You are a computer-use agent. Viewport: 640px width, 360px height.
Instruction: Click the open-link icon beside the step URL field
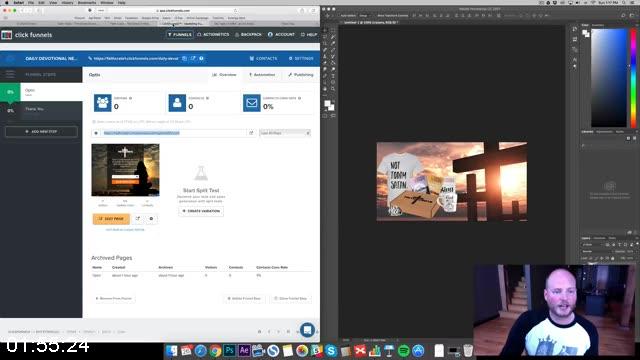251,133
